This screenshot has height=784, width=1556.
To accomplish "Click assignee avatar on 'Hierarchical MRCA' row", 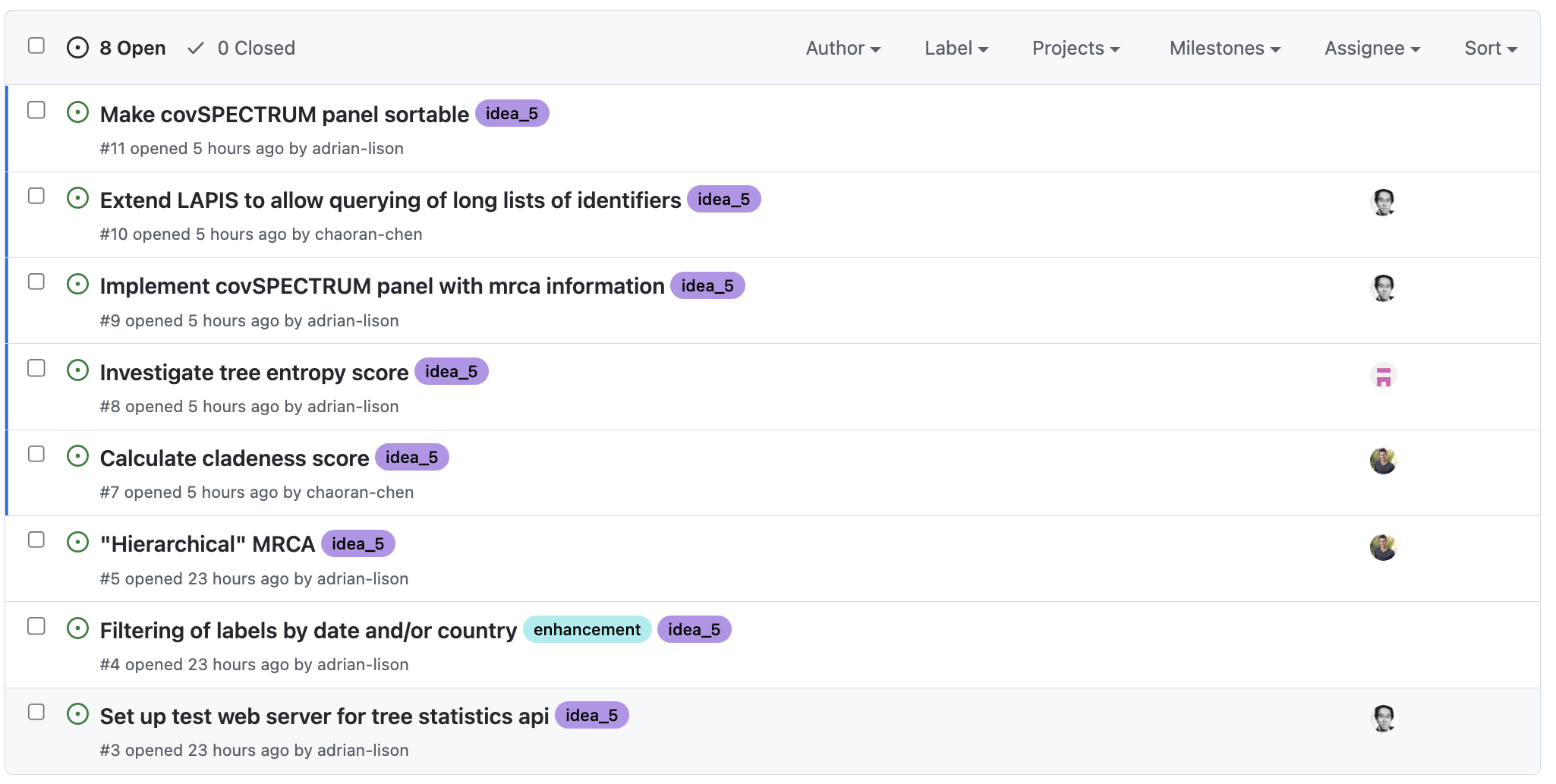I will 1383,547.
